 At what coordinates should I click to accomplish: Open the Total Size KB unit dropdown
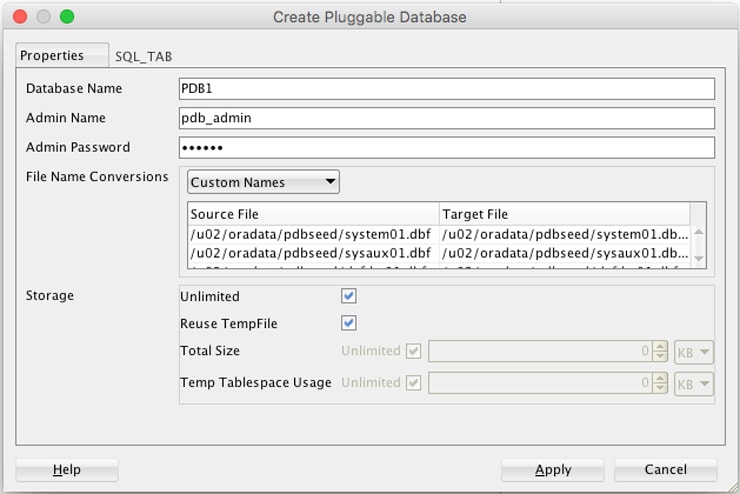694,352
